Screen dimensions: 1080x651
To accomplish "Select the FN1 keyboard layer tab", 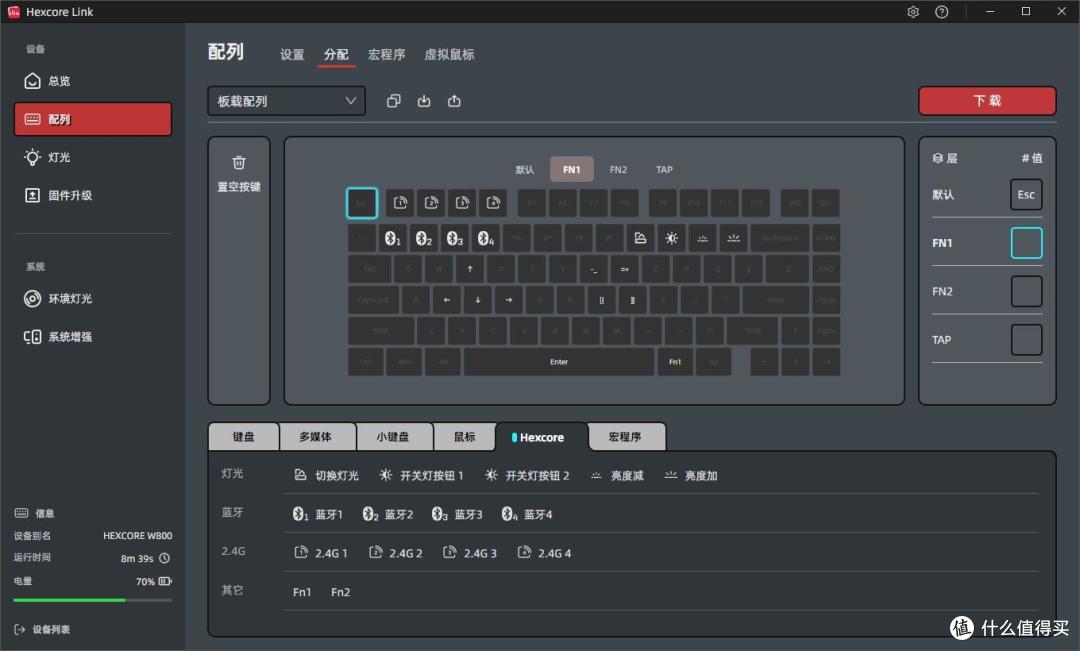I will click(x=572, y=169).
